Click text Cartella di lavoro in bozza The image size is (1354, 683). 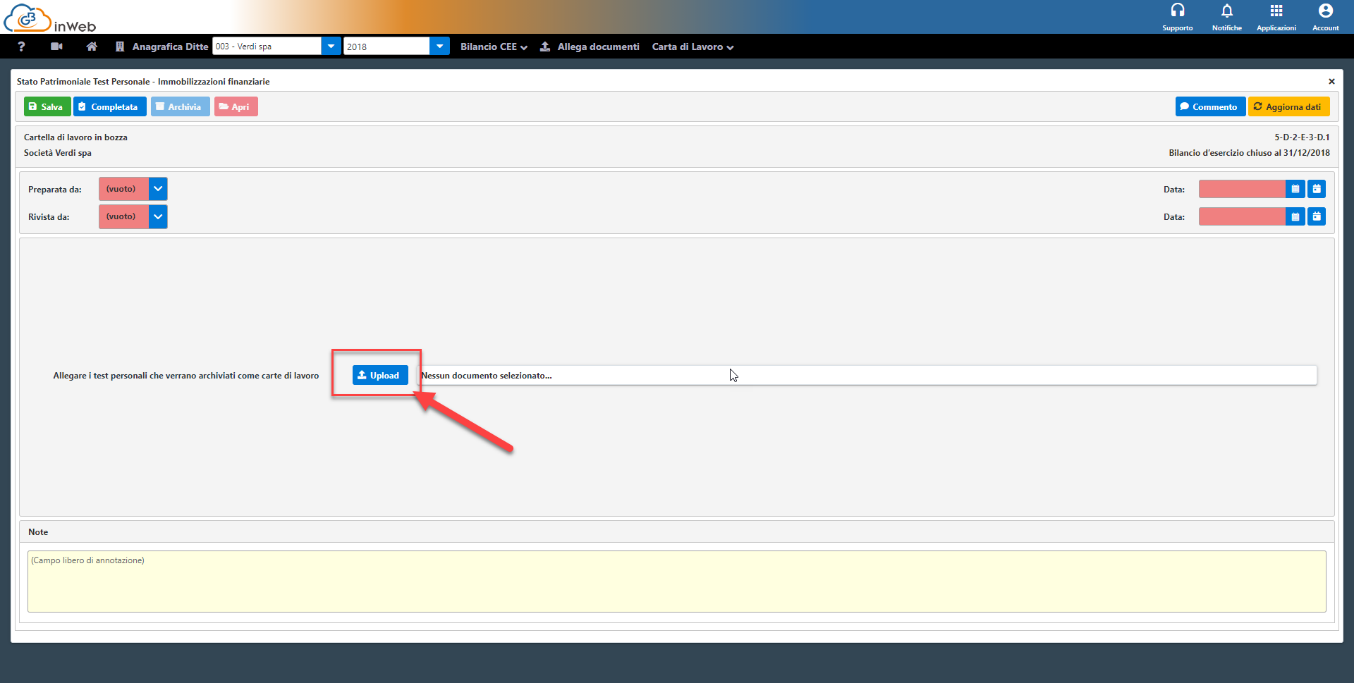[x=76, y=137]
